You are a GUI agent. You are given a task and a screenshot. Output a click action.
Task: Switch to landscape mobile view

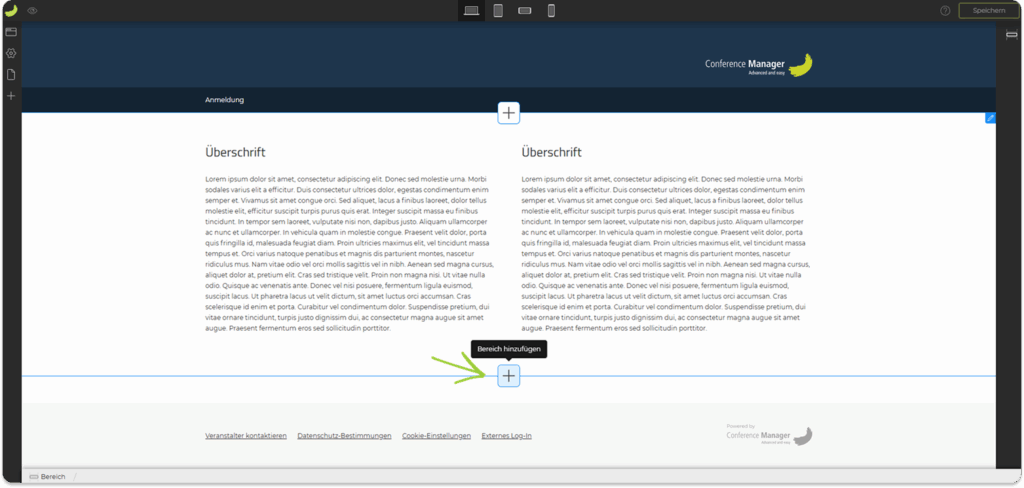tap(524, 10)
